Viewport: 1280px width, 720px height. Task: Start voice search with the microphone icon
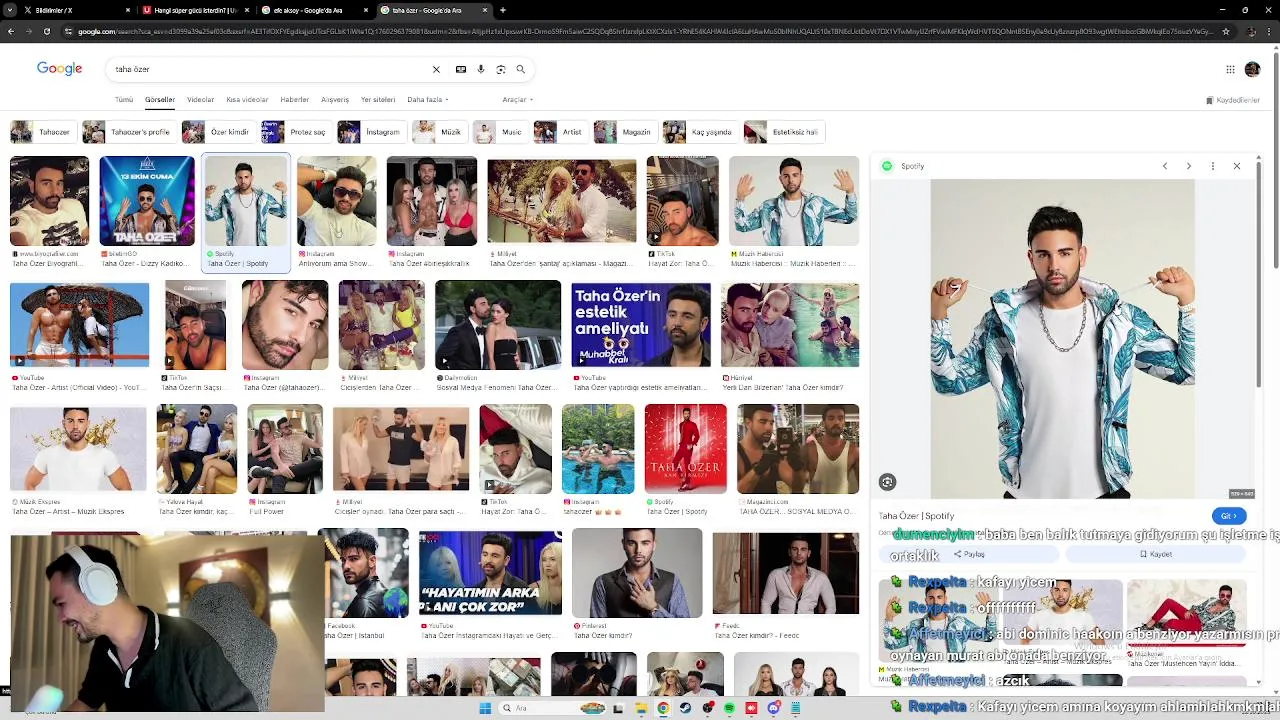tap(481, 69)
